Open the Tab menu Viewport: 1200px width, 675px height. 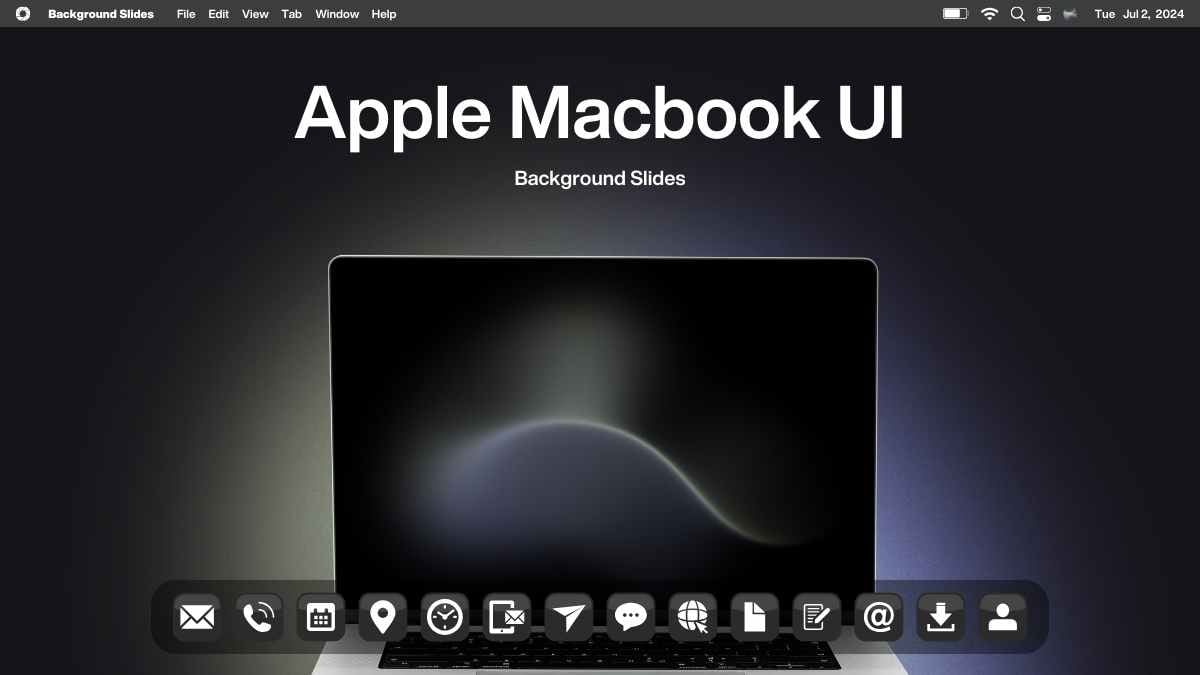pos(291,14)
